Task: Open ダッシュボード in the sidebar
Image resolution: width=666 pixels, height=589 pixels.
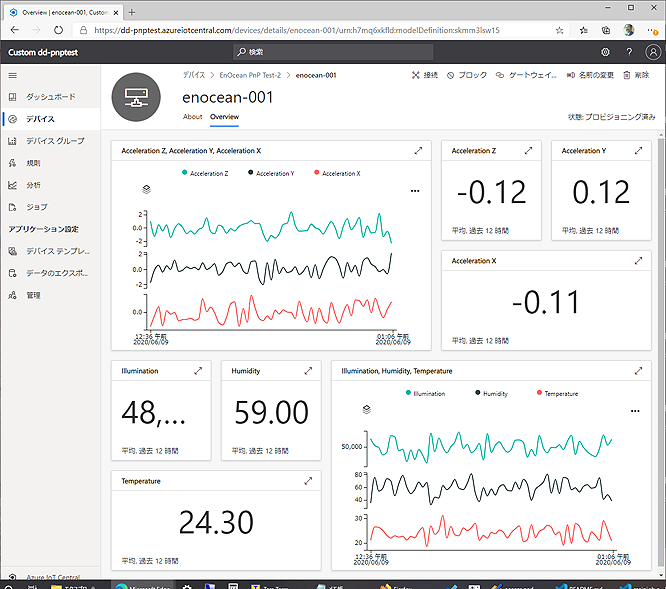Action: click(48, 97)
